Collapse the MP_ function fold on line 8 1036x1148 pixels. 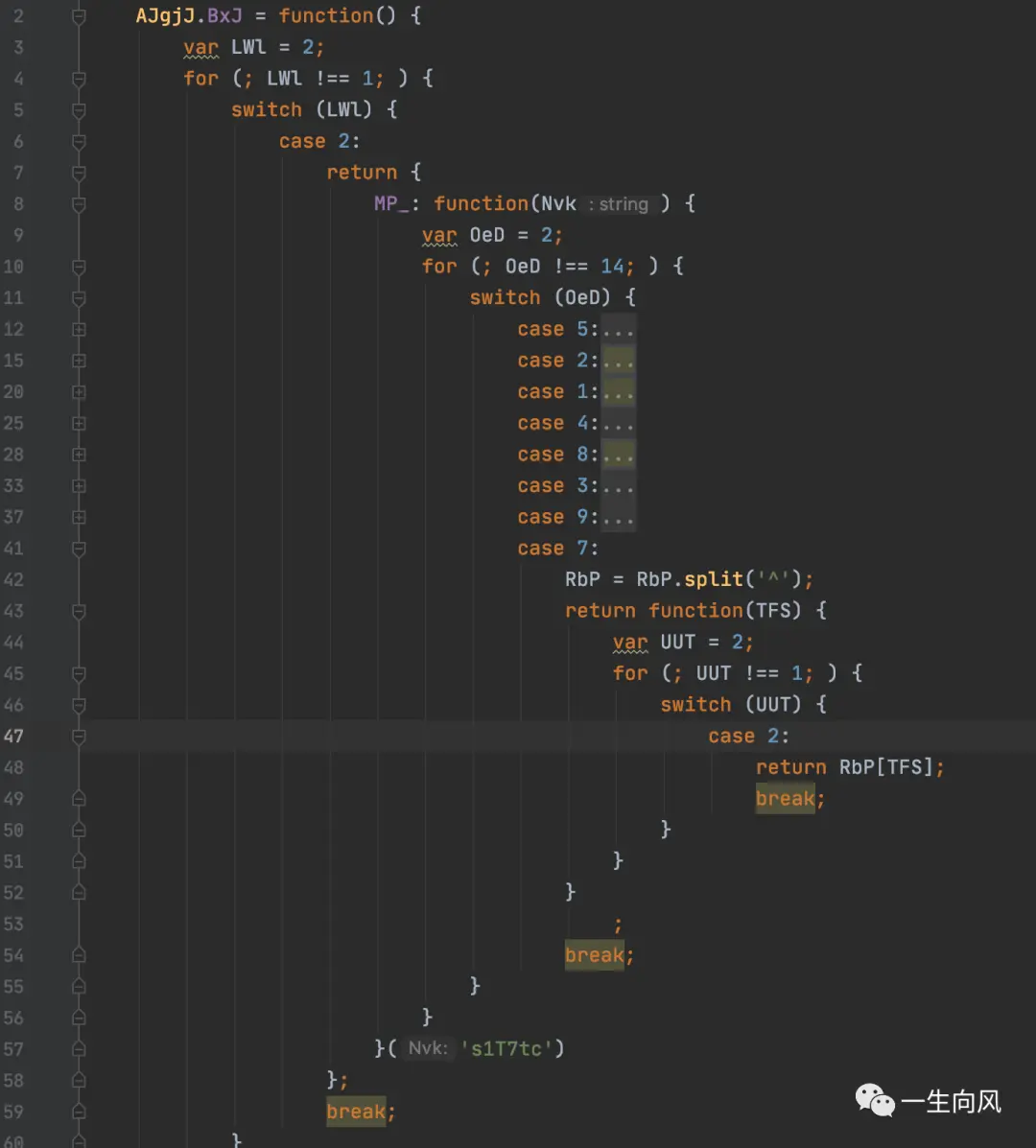pyautogui.click(x=79, y=203)
